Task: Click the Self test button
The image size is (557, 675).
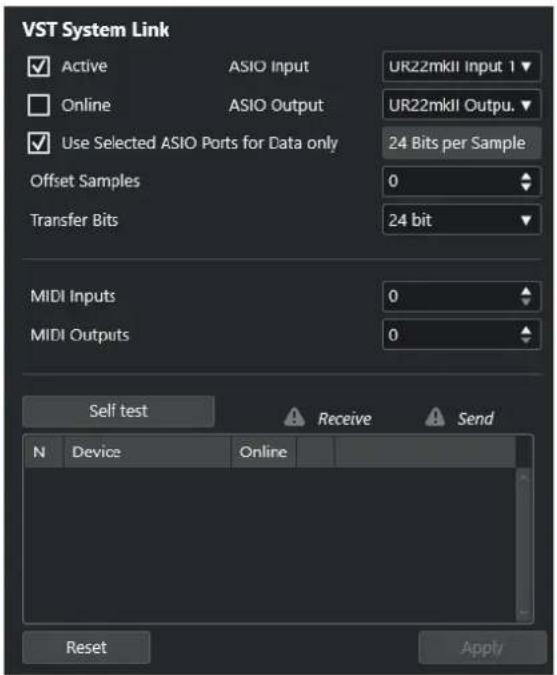Action: pyautogui.click(x=118, y=412)
